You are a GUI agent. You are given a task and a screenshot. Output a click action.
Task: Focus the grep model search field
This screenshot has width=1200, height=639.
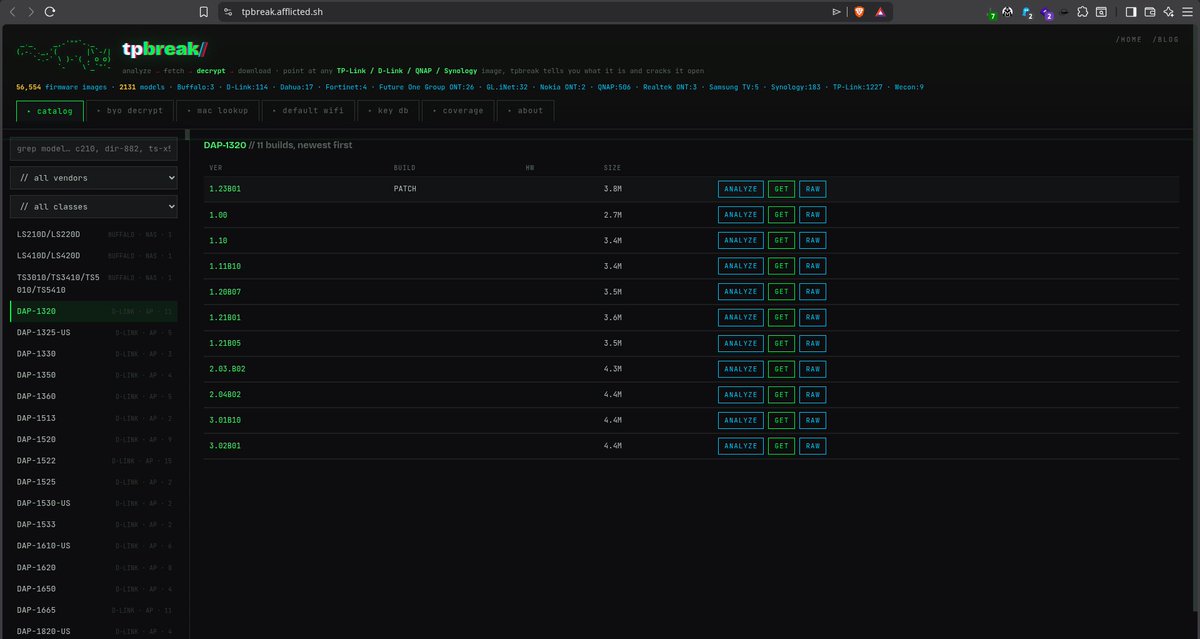[94, 148]
